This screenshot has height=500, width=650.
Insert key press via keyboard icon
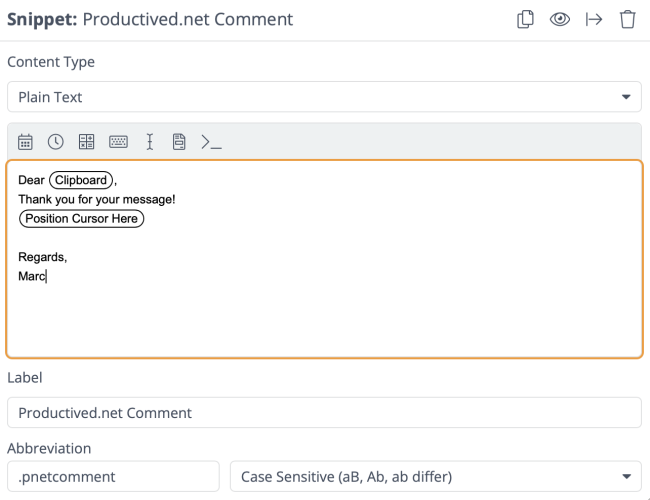[x=118, y=142]
